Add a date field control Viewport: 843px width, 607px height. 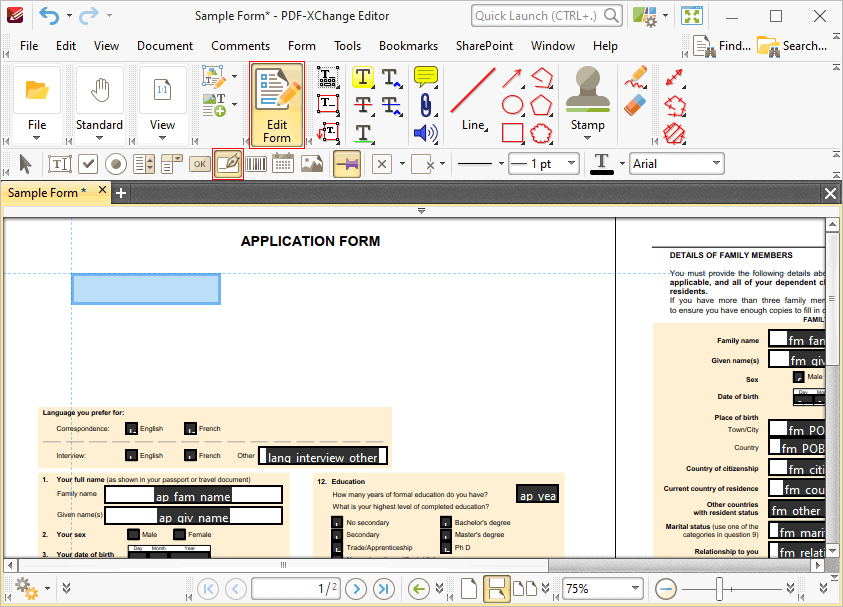click(x=283, y=164)
